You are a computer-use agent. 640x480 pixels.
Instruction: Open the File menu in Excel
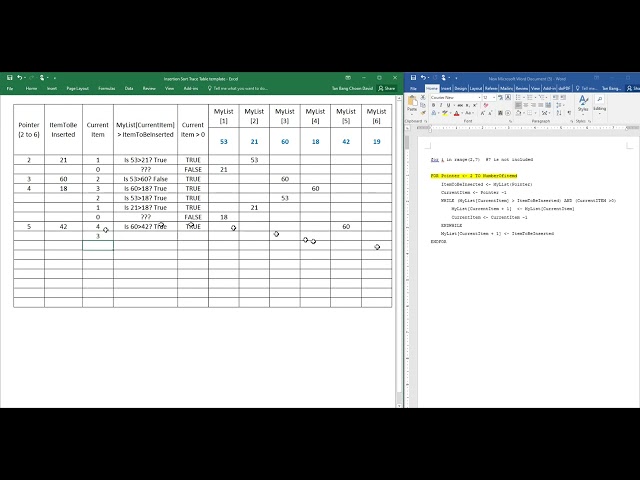click(x=10, y=88)
